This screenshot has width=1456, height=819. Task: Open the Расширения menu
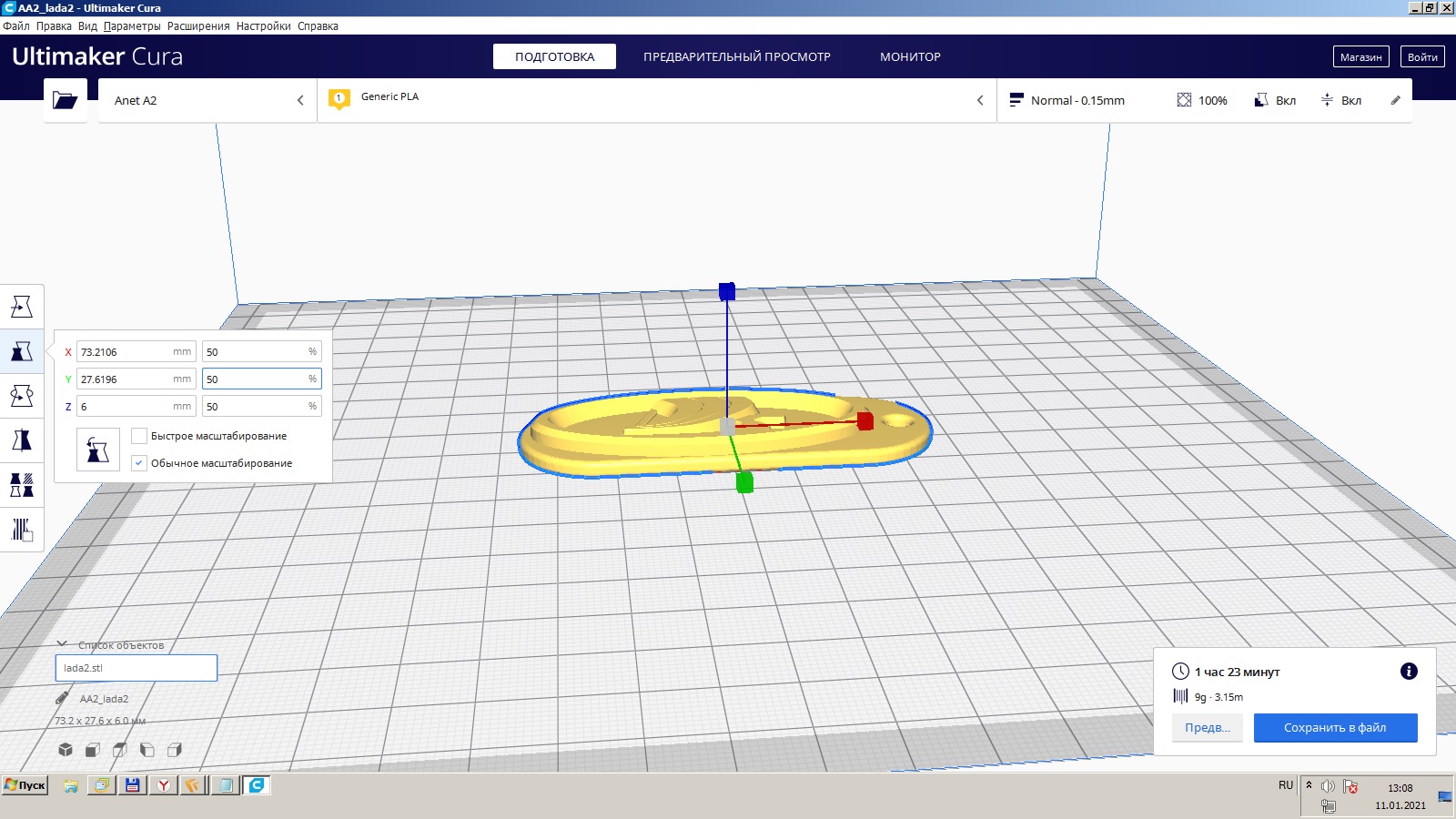click(198, 26)
